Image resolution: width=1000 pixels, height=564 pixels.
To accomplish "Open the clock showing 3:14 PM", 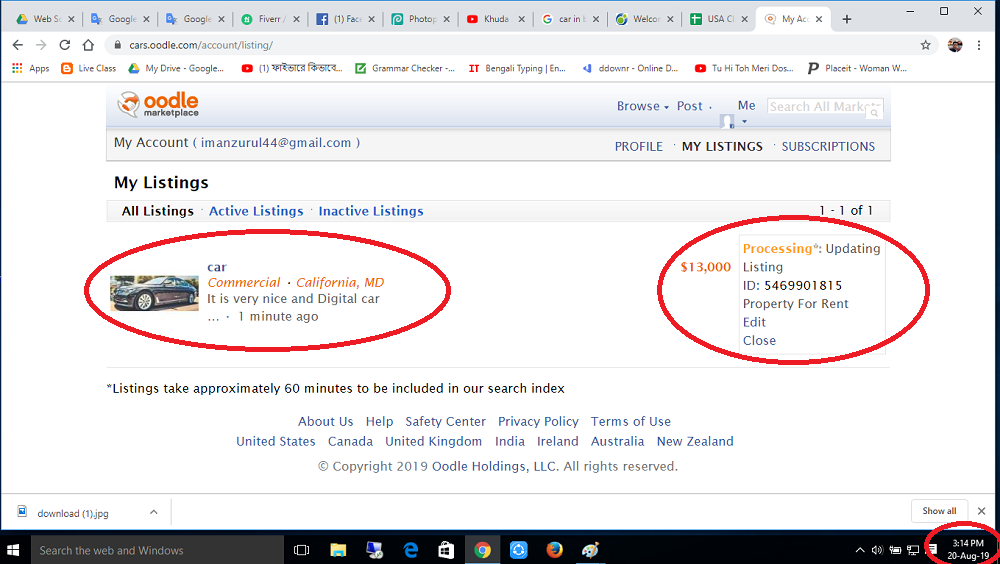I will pos(967,549).
